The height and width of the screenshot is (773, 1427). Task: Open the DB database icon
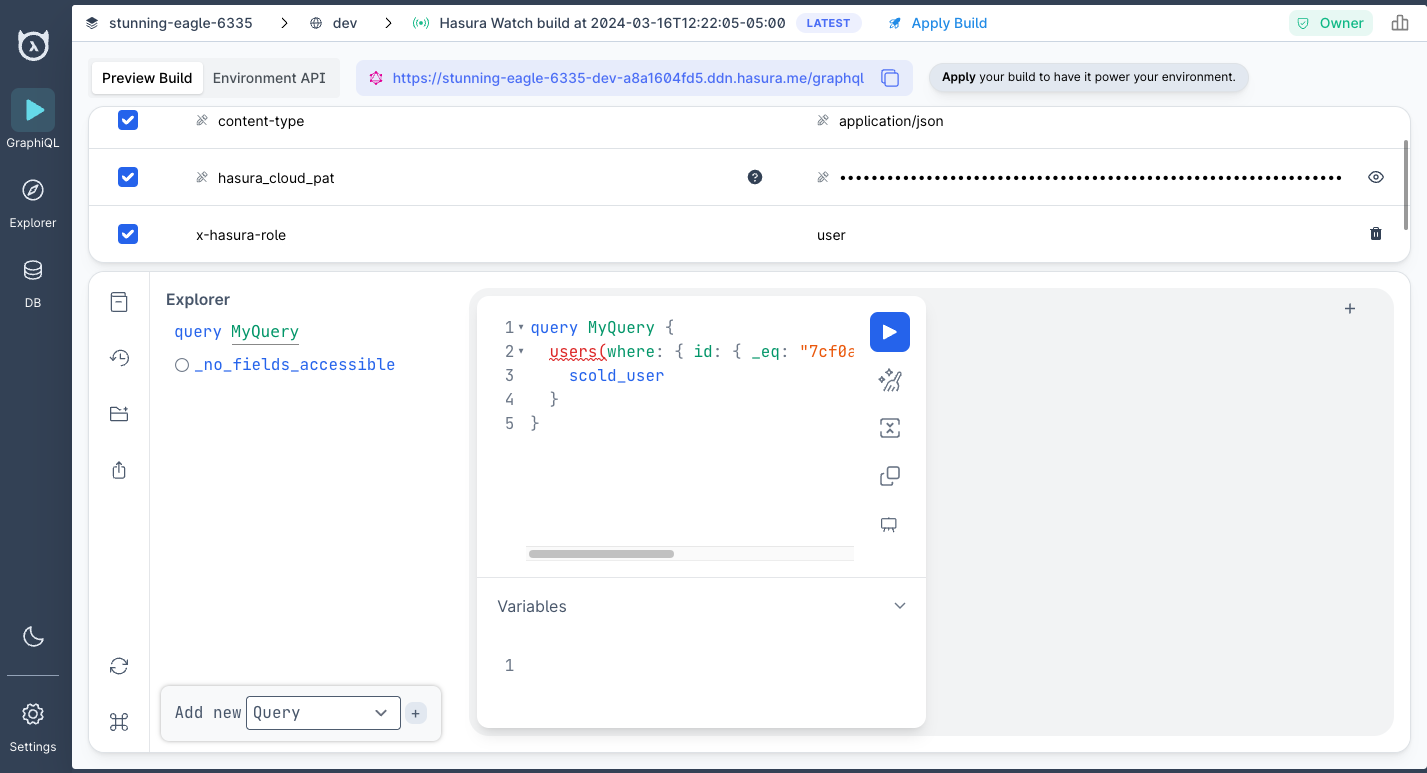33,271
